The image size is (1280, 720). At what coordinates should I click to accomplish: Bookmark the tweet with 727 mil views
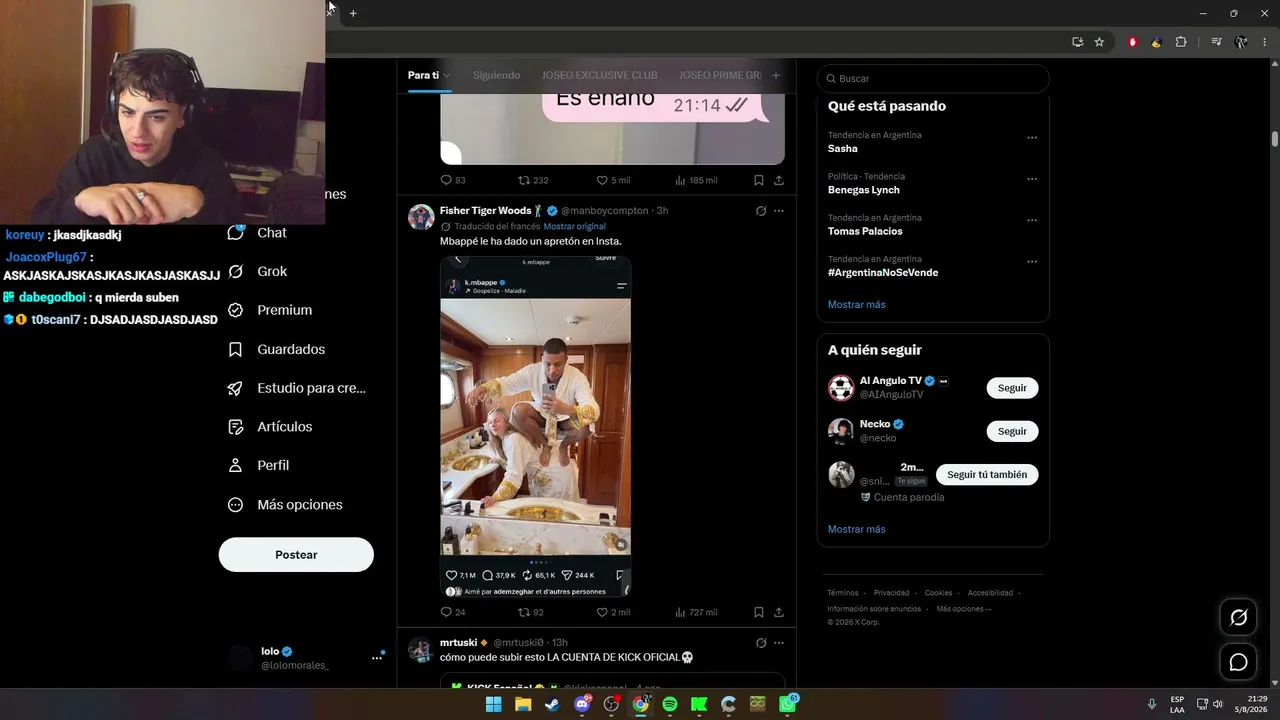(759, 612)
